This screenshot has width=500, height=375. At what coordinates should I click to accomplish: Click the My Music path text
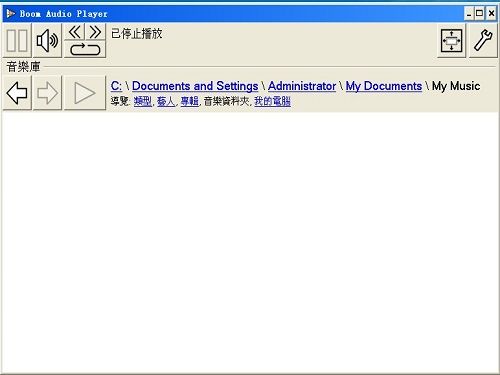(x=456, y=86)
